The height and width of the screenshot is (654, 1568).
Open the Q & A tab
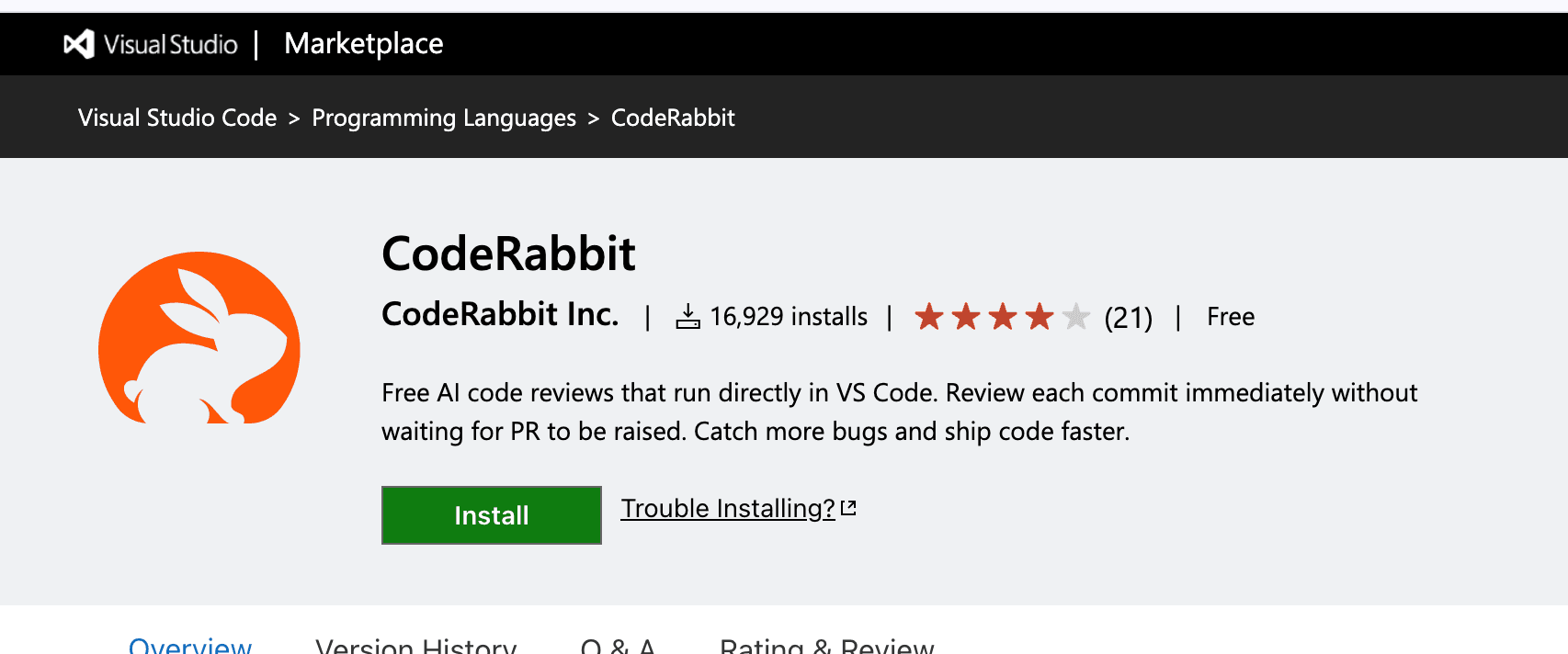[618, 645]
